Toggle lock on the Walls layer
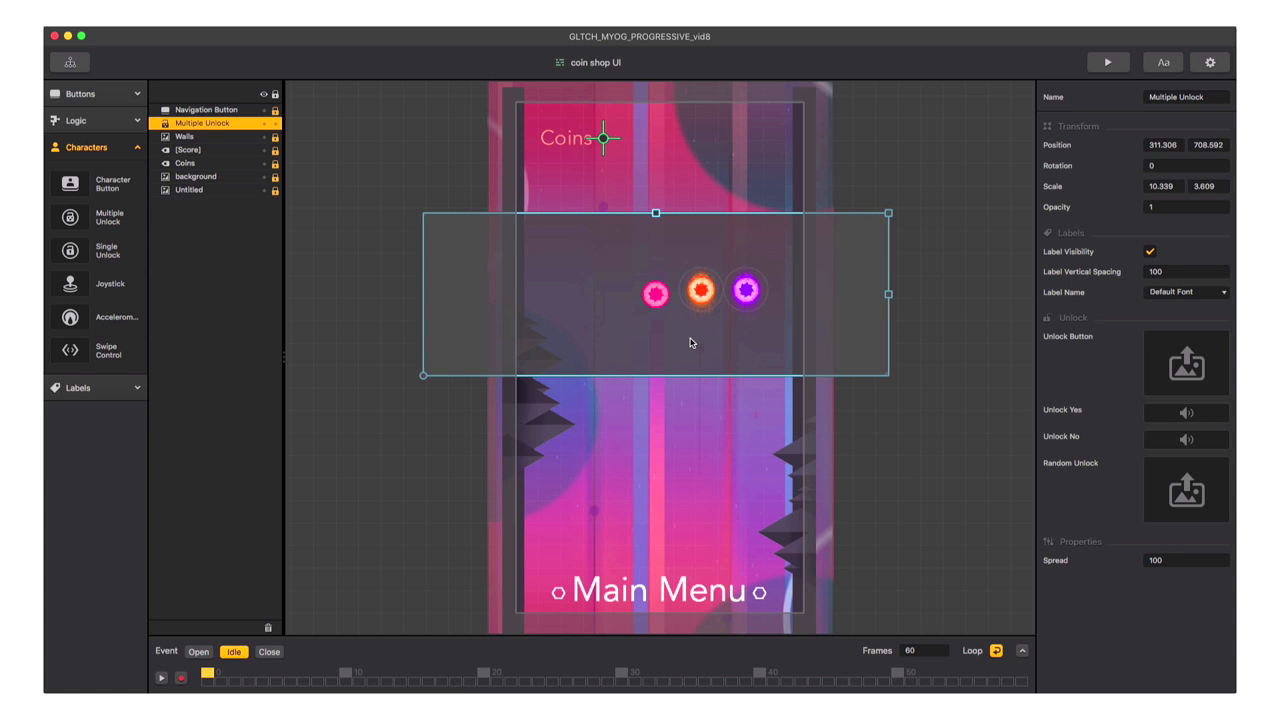 click(x=275, y=137)
